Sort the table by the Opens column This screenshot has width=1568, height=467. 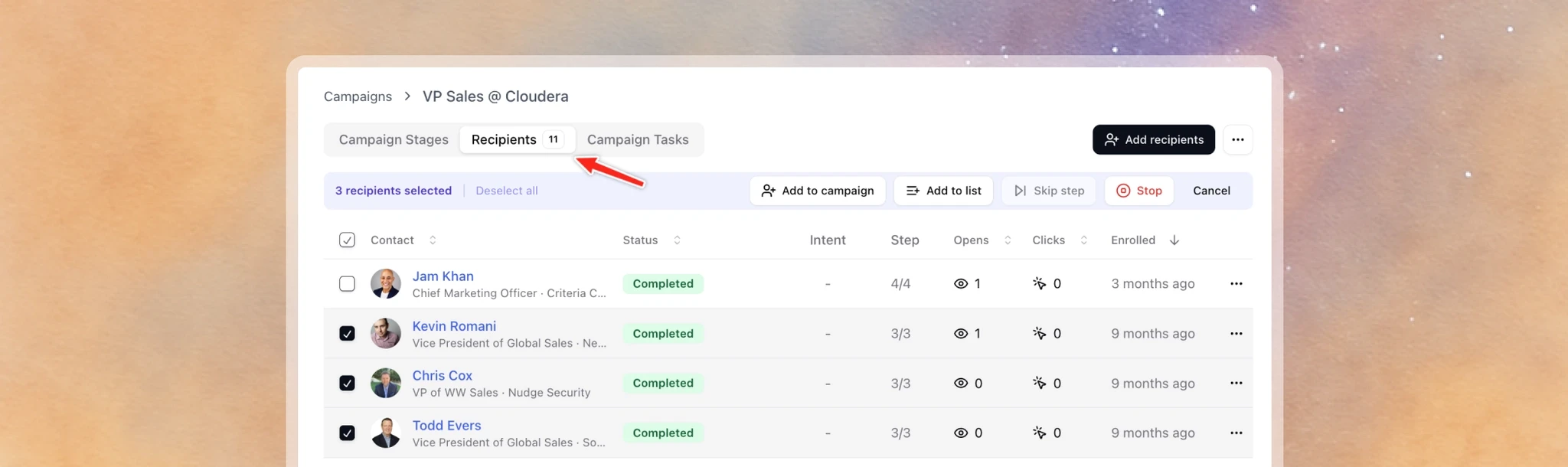1007,240
